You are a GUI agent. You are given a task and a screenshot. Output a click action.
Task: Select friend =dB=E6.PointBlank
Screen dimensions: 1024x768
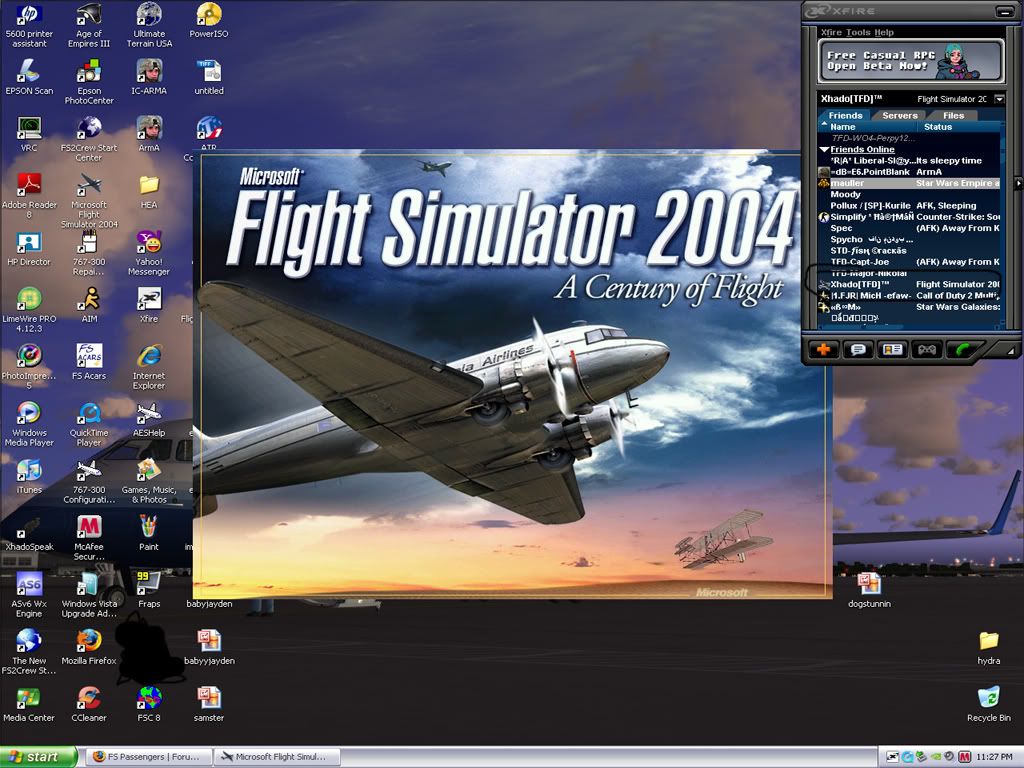tap(909, 172)
